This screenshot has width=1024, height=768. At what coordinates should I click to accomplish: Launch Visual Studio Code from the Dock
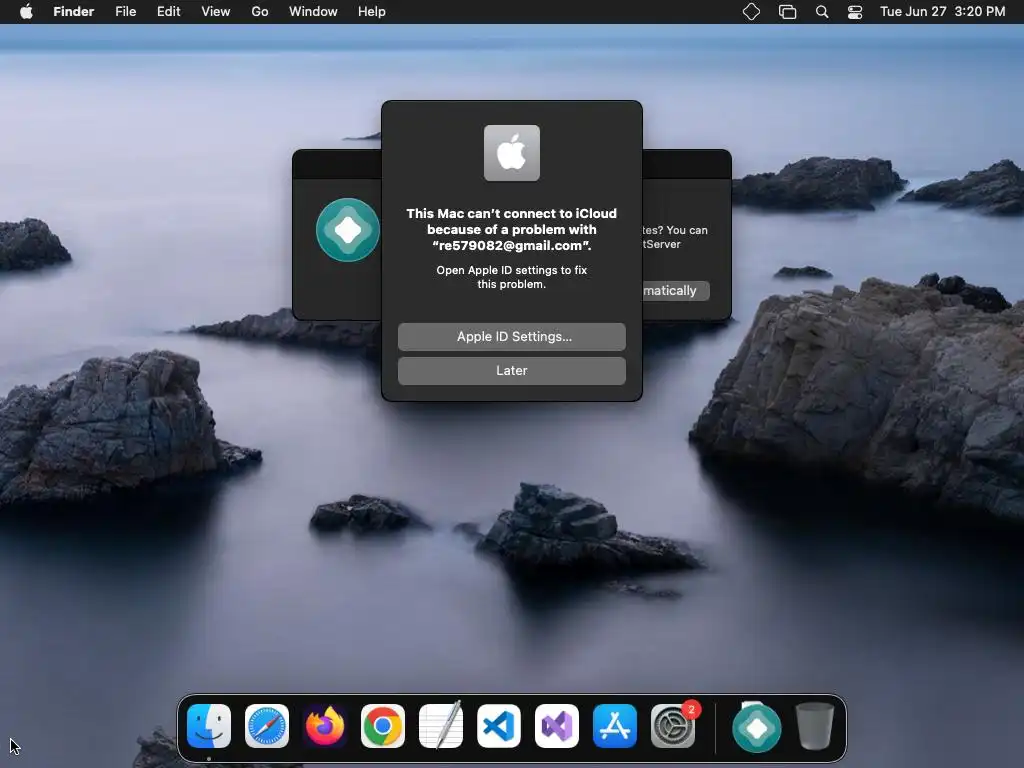click(499, 726)
